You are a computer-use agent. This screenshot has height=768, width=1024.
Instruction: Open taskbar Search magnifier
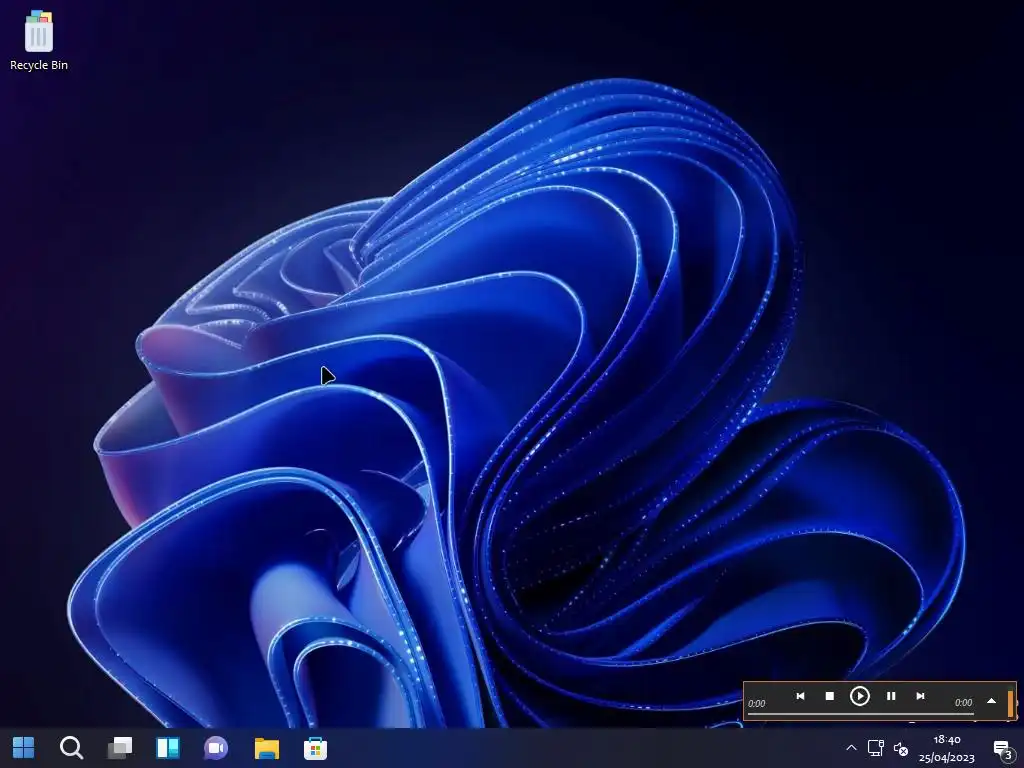coord(71,748)
